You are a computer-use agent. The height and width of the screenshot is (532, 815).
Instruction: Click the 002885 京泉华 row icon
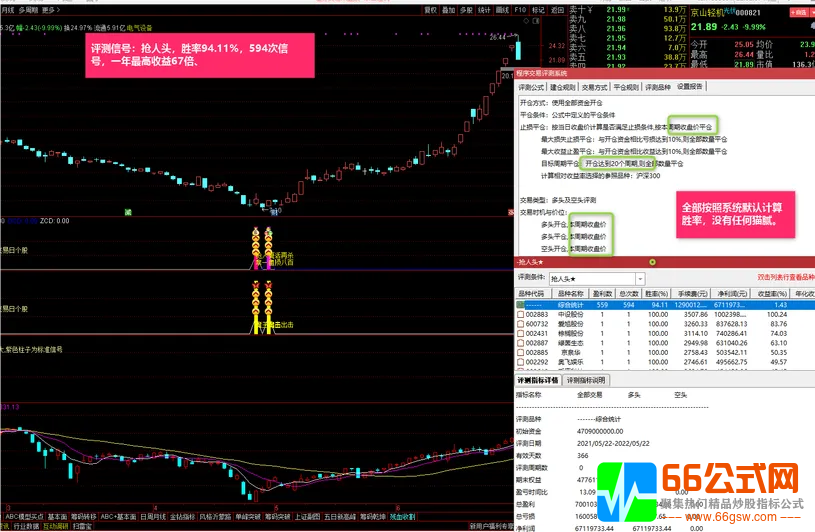[x=520, y=352]
